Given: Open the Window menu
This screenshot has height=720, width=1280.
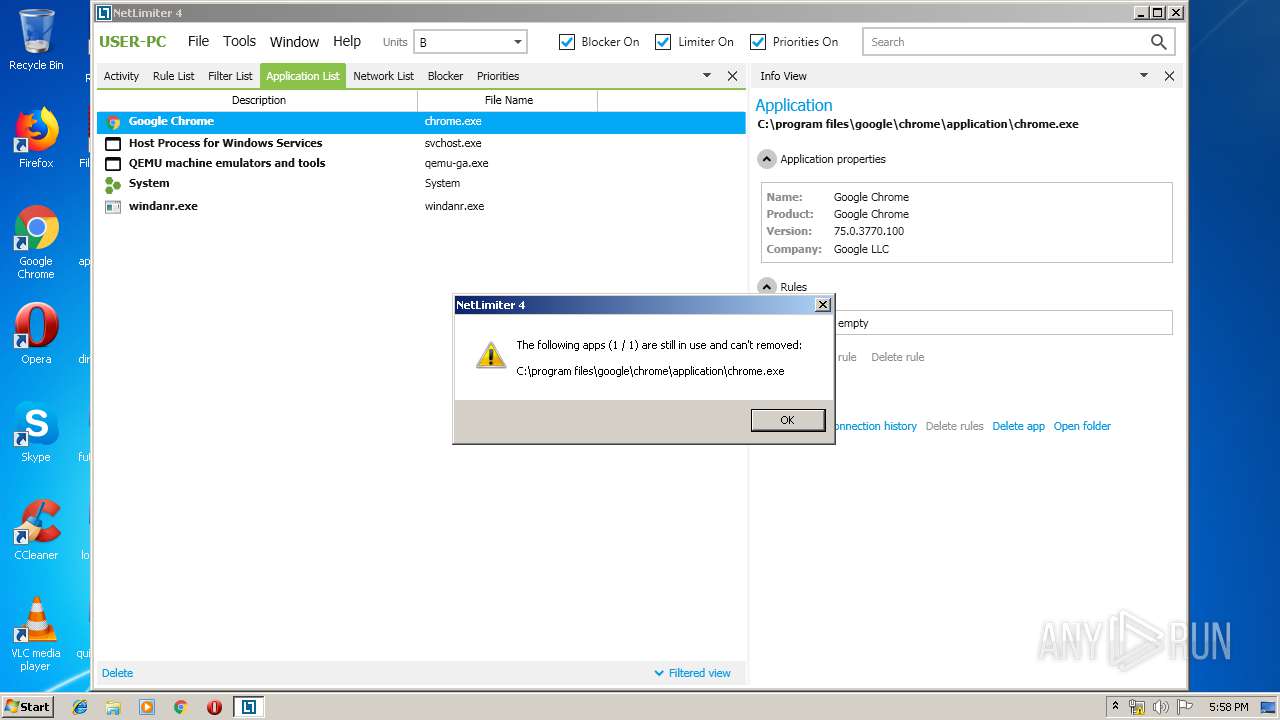Looking at the screenshot, I should pos(294,41).
